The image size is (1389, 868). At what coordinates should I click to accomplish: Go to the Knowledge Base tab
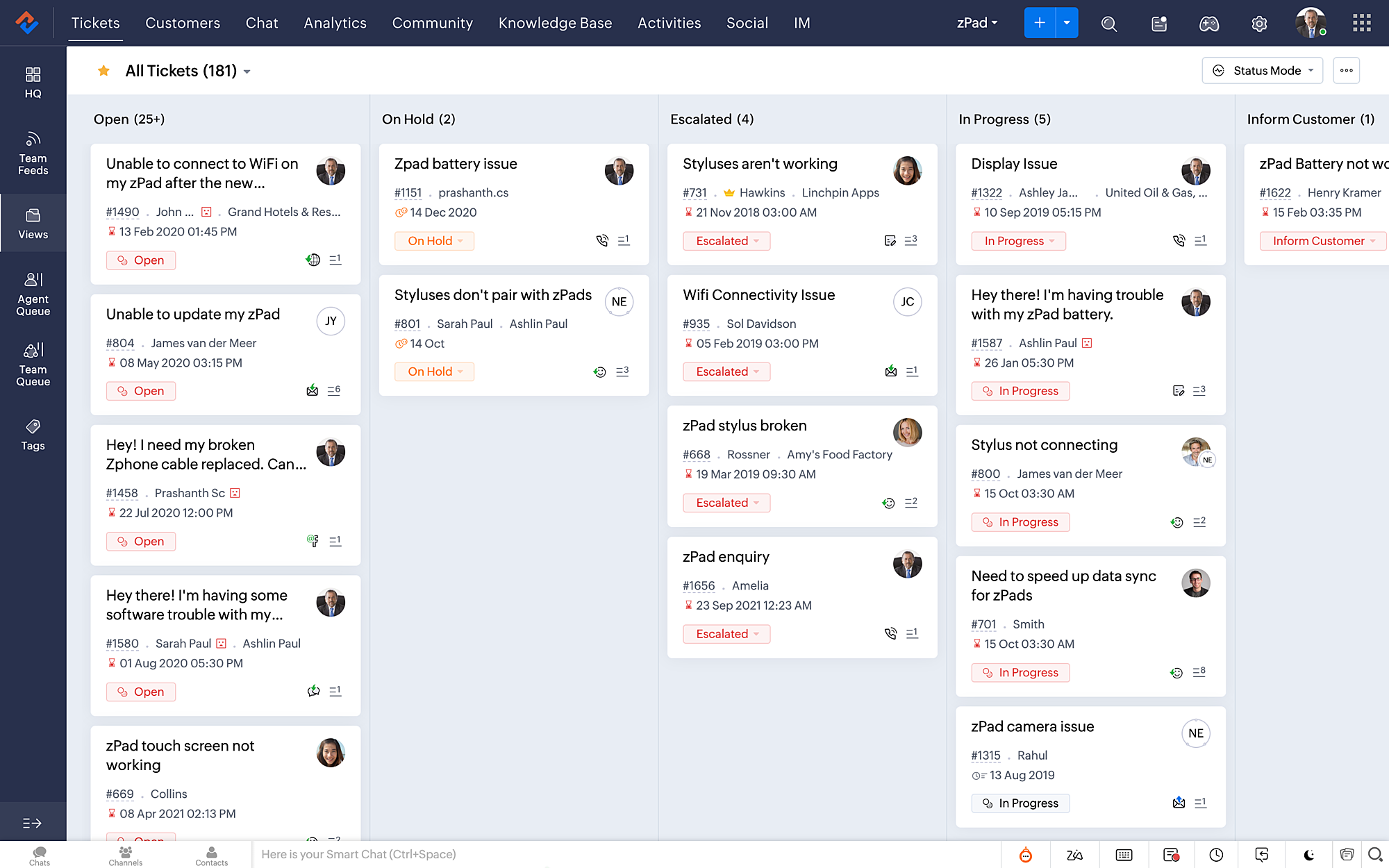[555, 23]
